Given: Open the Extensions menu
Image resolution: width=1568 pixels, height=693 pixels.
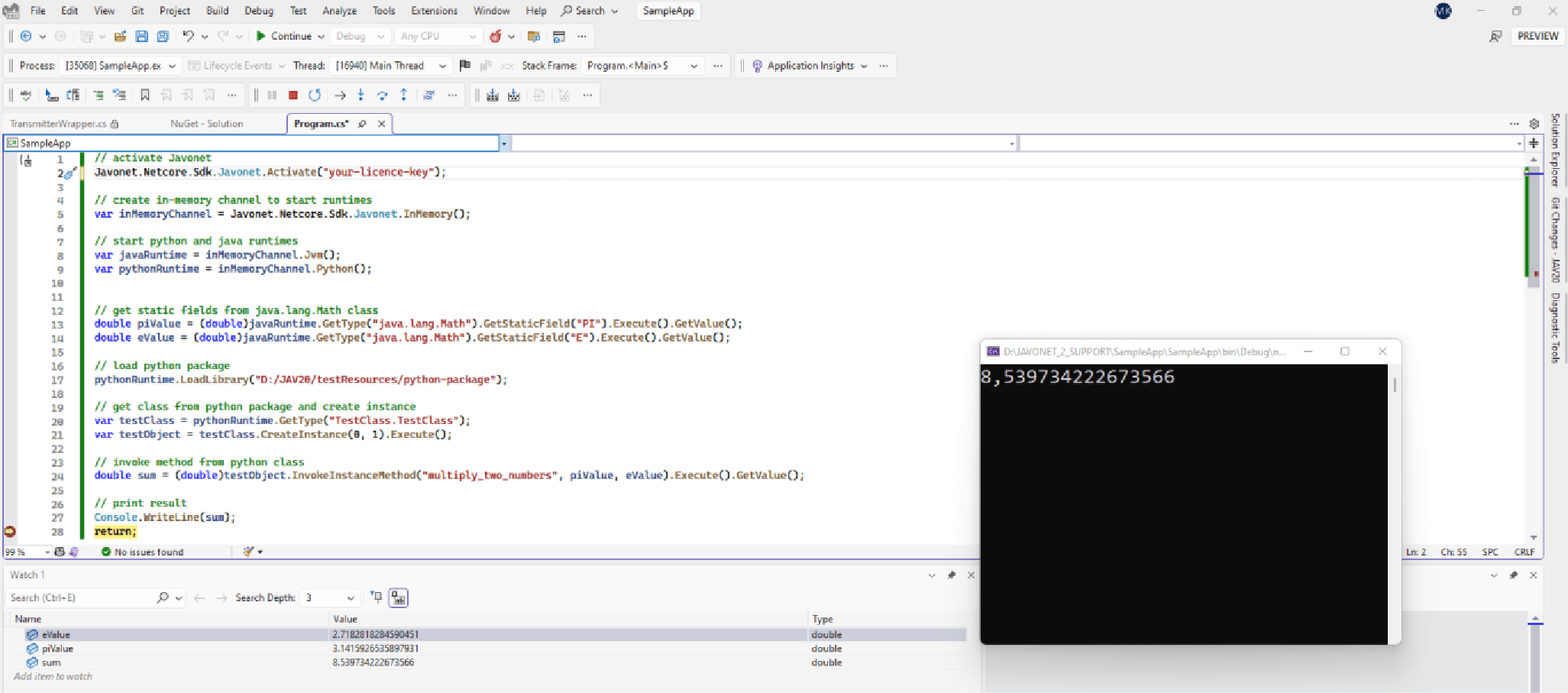Looking at the screenshot, I should [434, 11].
